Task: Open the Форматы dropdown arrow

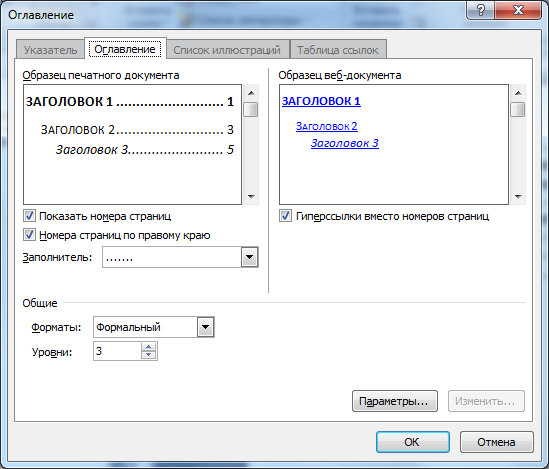Action: (206, 327)
